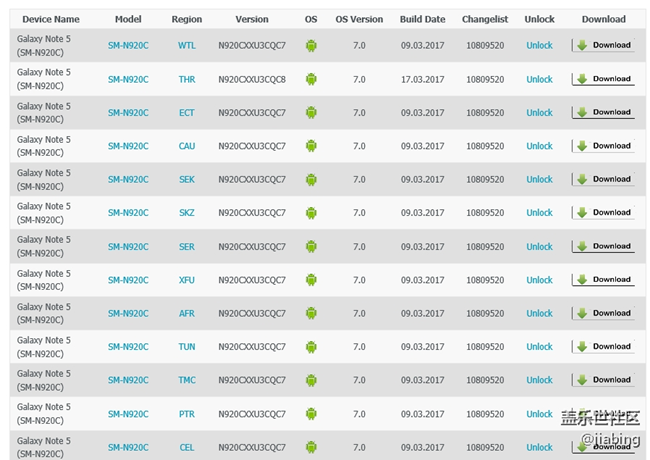Open SM-N920C model link in WTL row
The image size is (650, 460).
pos(128,46)
